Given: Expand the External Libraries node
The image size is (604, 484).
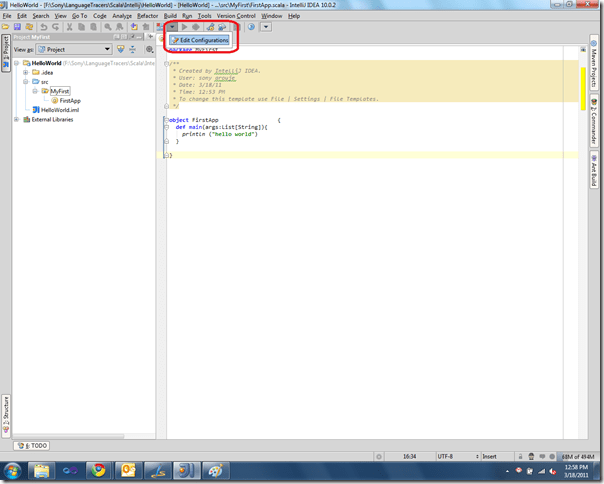Looking at the screenshot, I should click(x=17, y=119).
